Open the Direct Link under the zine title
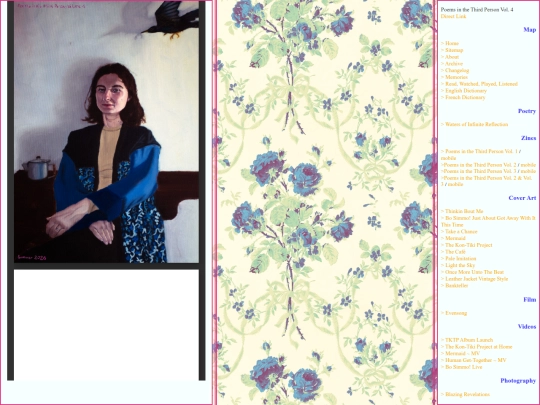540x405 pixels. (x=453, y=16)
